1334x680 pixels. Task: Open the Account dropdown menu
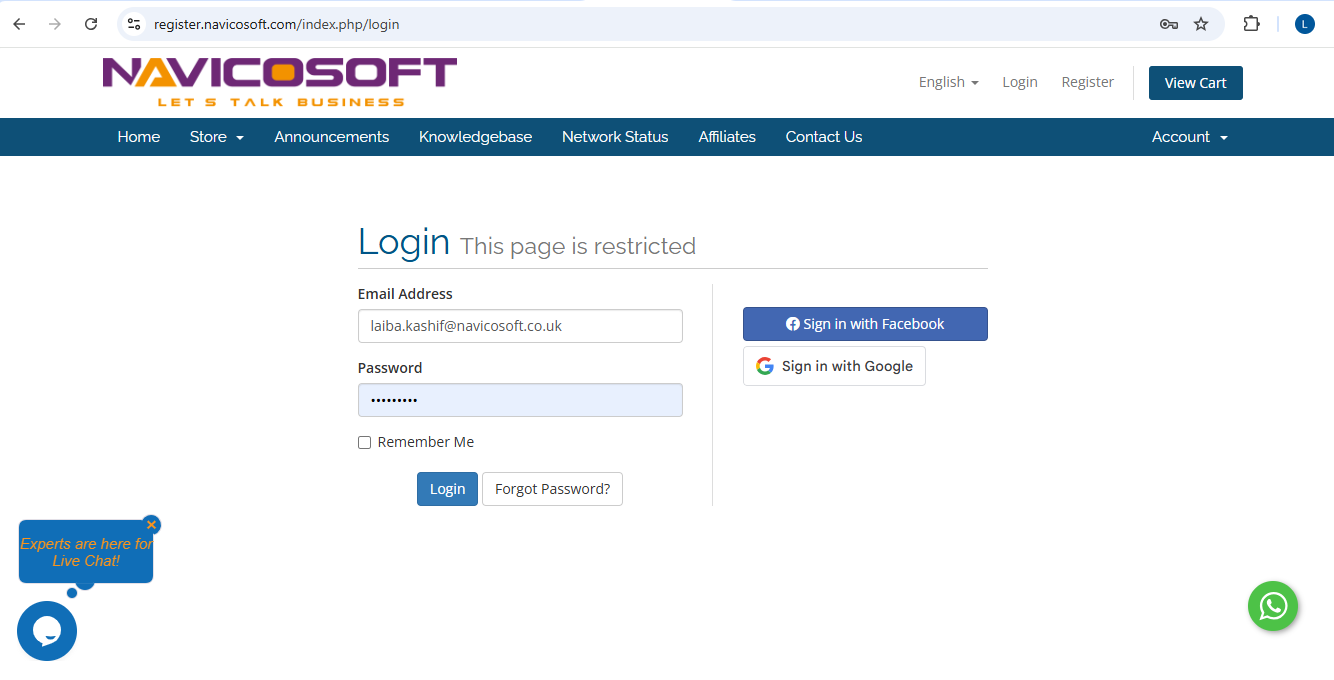tap(1189, 137)
